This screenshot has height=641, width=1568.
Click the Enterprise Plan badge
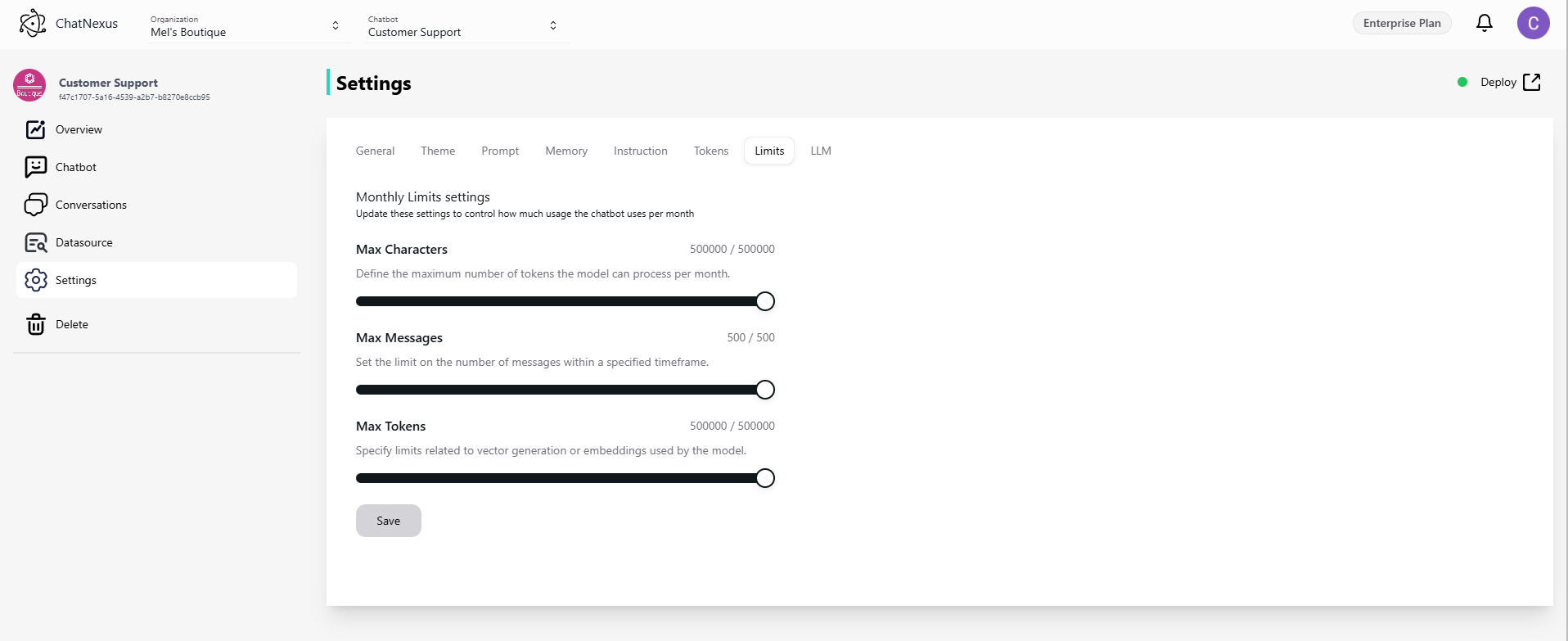point(1402,23)
